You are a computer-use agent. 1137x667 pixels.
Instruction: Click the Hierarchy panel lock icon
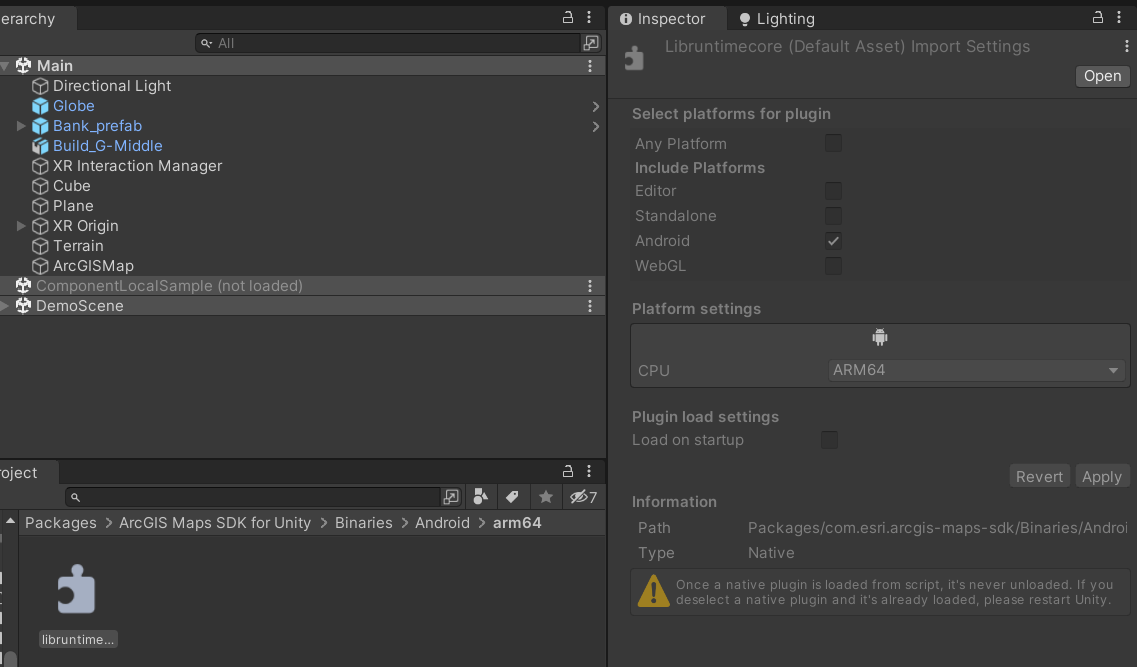pyautogui.click(x=568, y=18)
